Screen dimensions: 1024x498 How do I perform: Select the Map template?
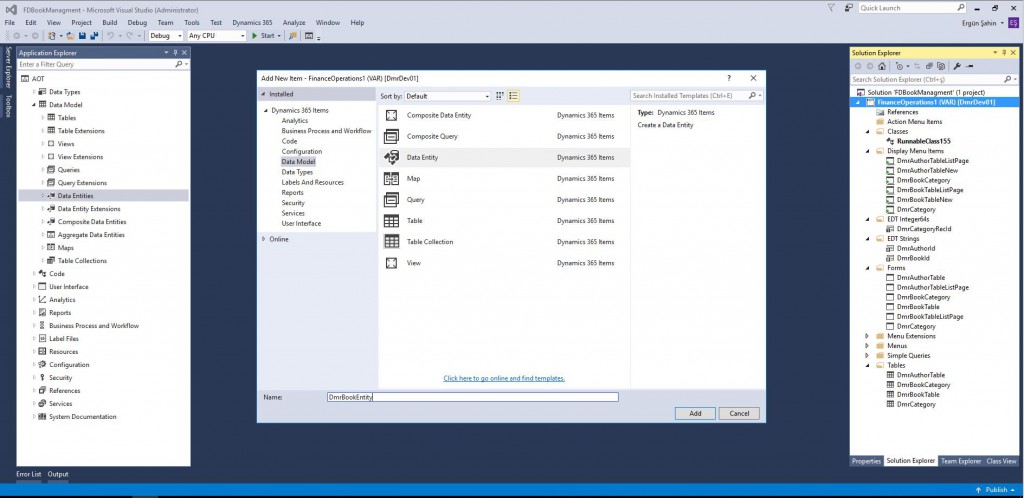tap(504, 178)
